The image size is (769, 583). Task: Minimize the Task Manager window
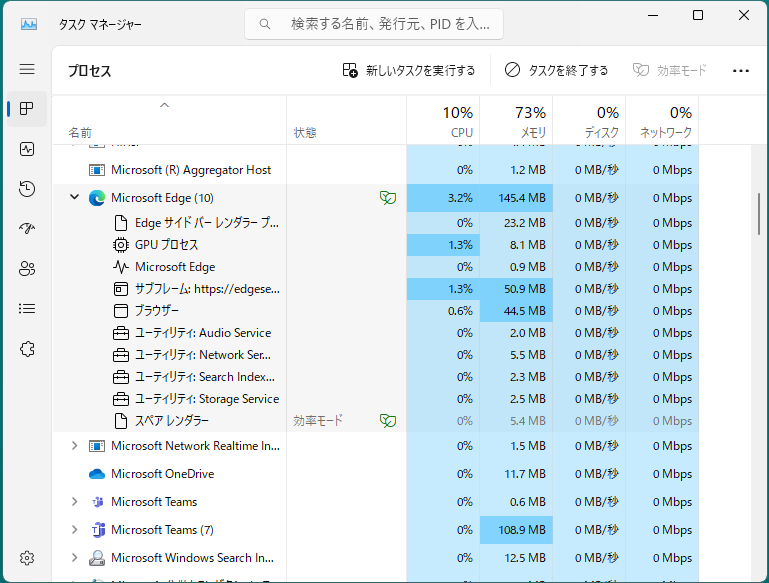[653, 15]
